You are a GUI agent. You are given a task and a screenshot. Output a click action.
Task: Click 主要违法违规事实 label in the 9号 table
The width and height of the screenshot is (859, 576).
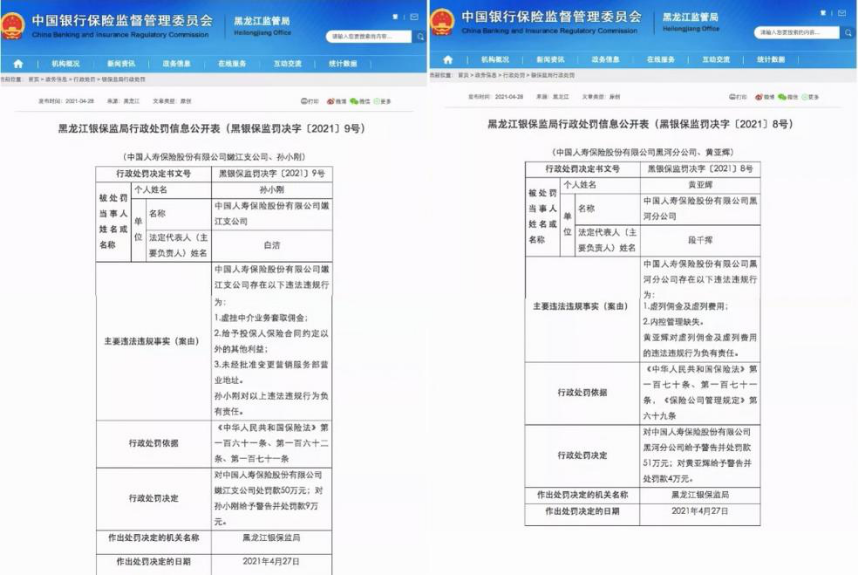coord(151,341)
